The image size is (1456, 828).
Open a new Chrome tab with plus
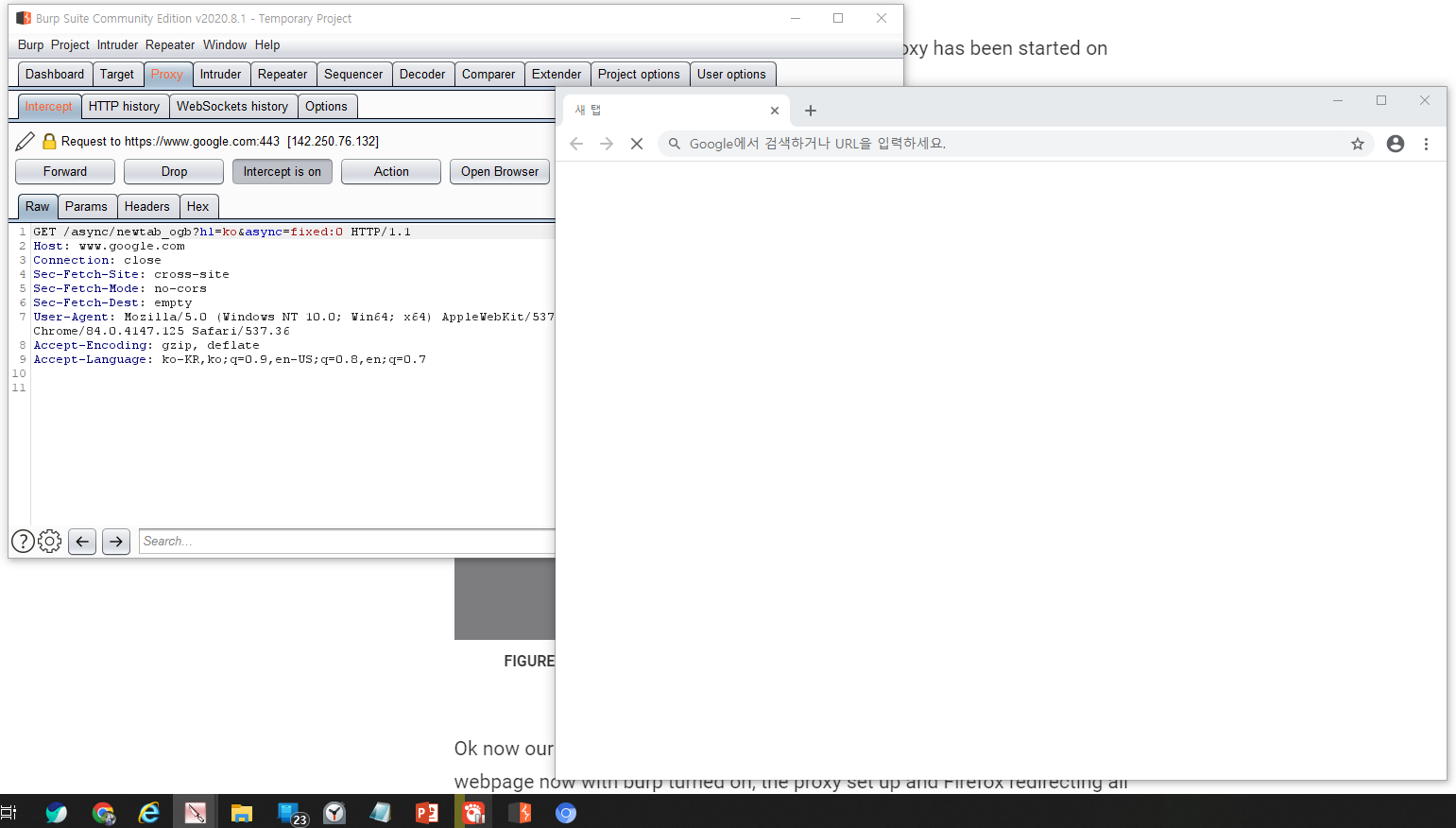[x=811, y=111]
